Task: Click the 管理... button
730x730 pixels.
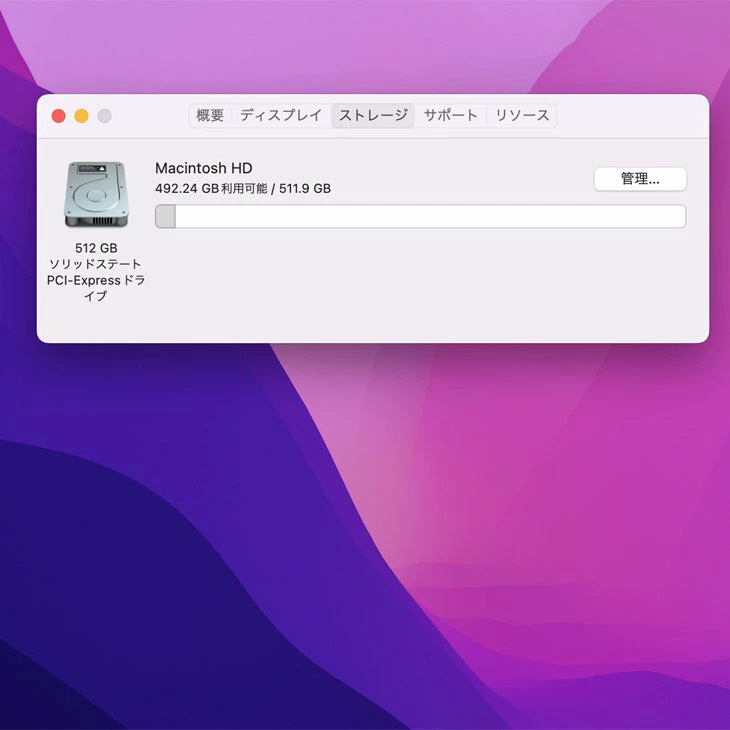Action: 640,179
